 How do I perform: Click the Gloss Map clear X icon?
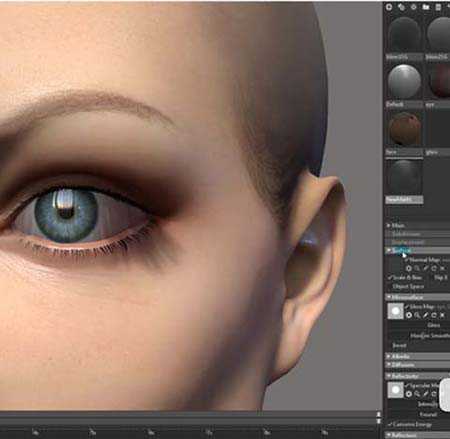point(442,315)
